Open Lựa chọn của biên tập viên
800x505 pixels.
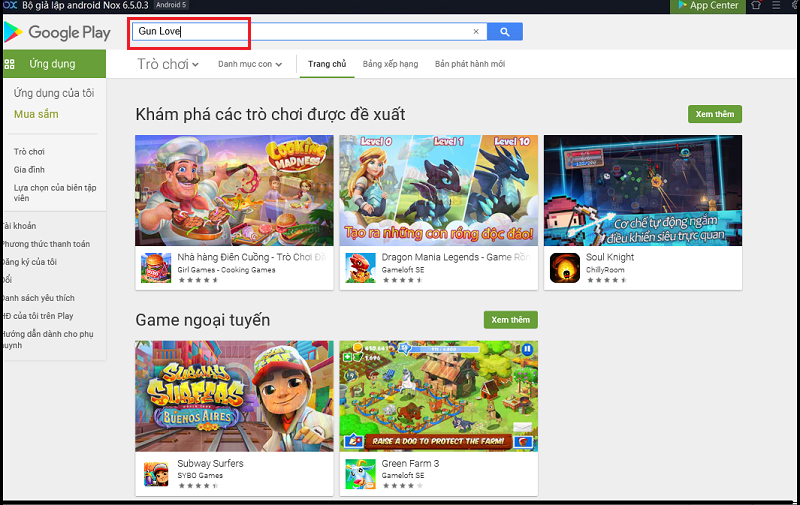pyautogui.click(x=55, y=193)
